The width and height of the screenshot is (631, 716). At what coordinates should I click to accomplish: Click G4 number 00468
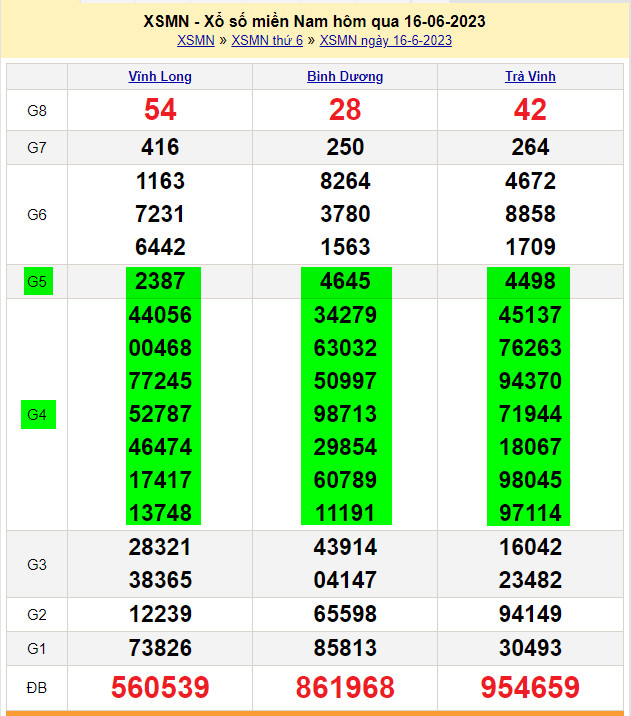160,348
